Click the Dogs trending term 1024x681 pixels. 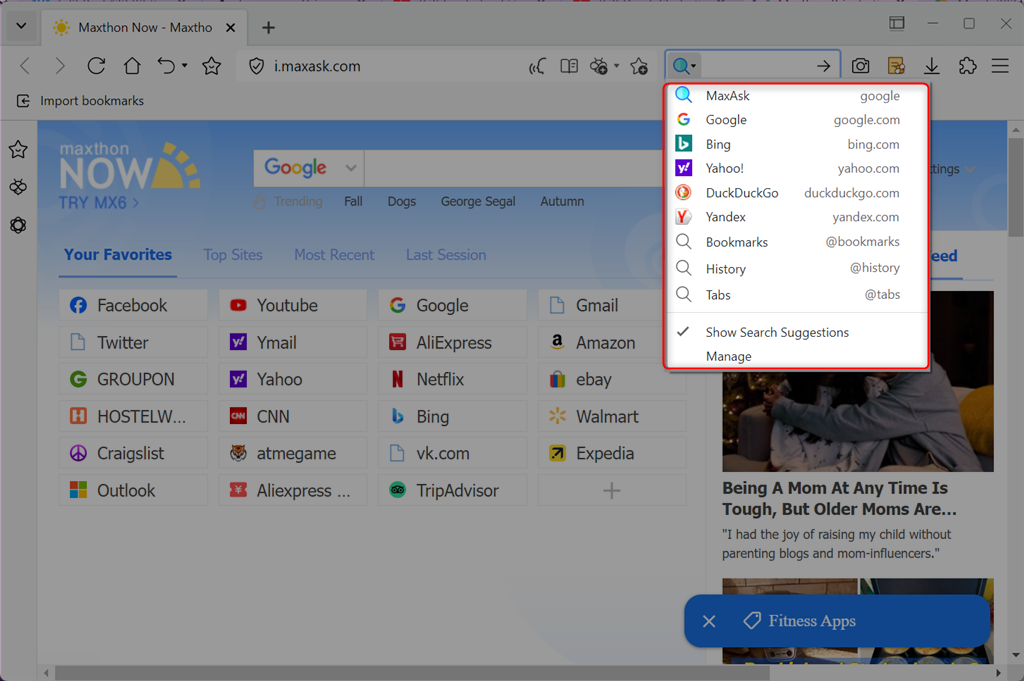(402, 202)
